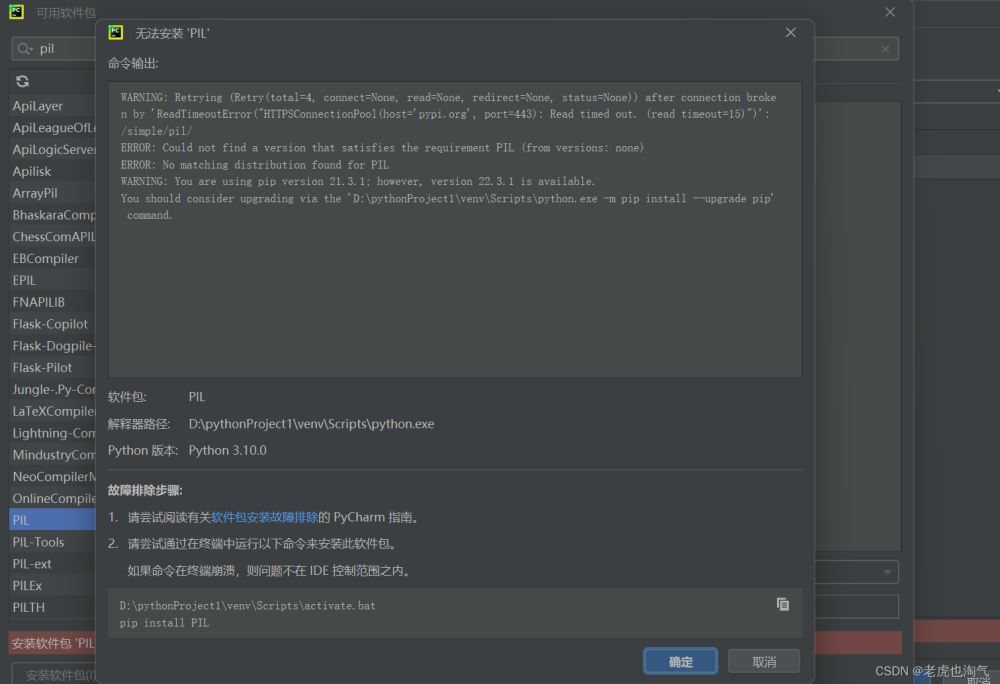Clear the package search text
Image resolution: width=1000 pixels, height=684 pixels.
(x=885, y=49)
